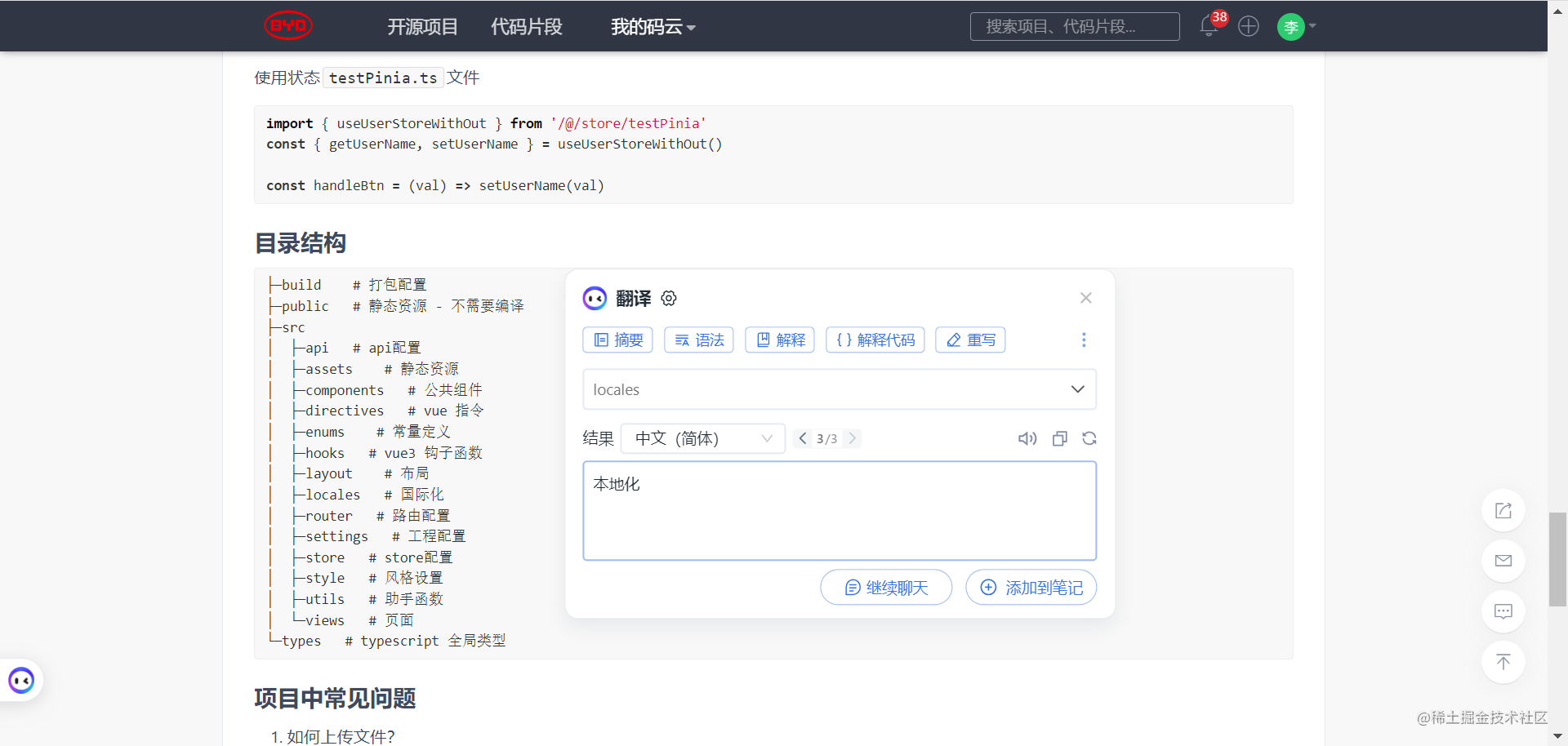Image resolution: width=1568 pixels, height=746 pixels.
Task: Open the three-dot more options menu
Action: click(x=1084, y=340)
